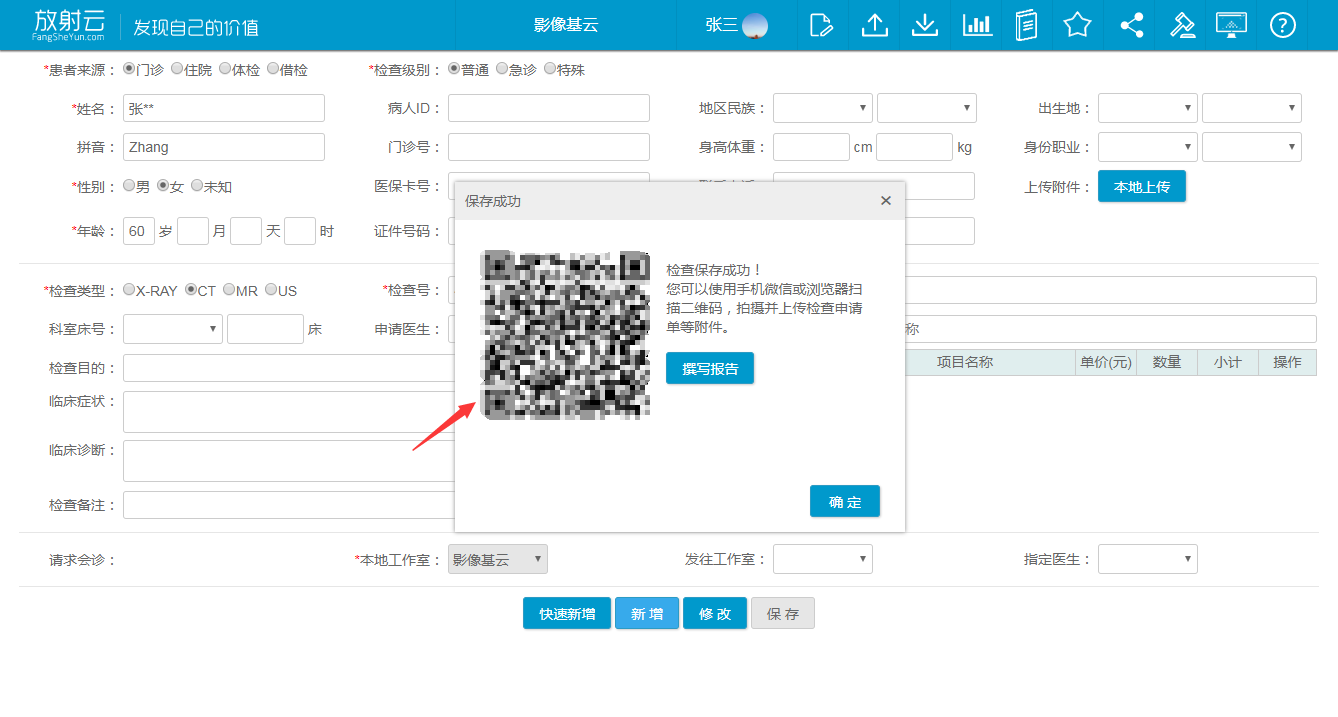Close the 保存成功 dialog
This screenshot has height=717, width=1338.
[x=885, y=201]
